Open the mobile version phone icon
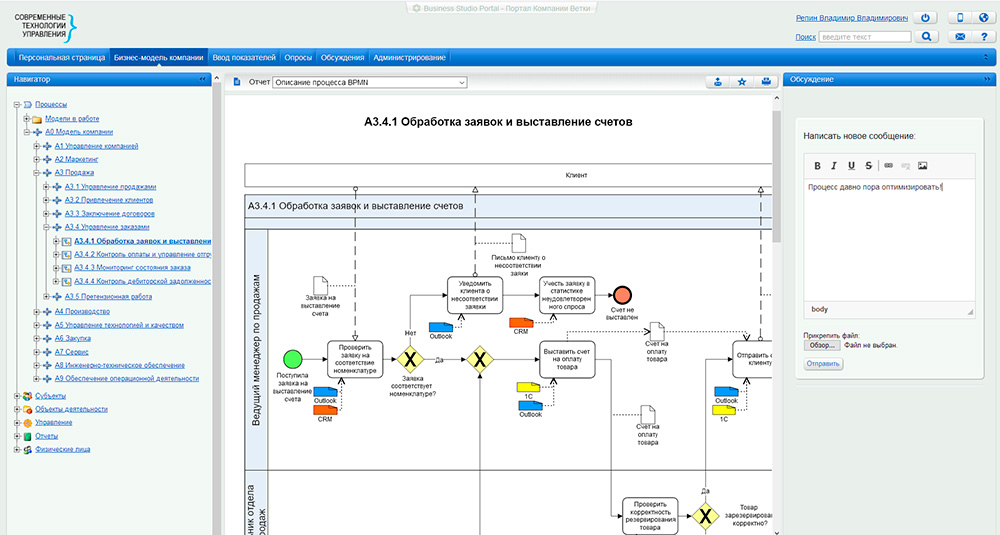1000x535 pixels. point(959,18)
